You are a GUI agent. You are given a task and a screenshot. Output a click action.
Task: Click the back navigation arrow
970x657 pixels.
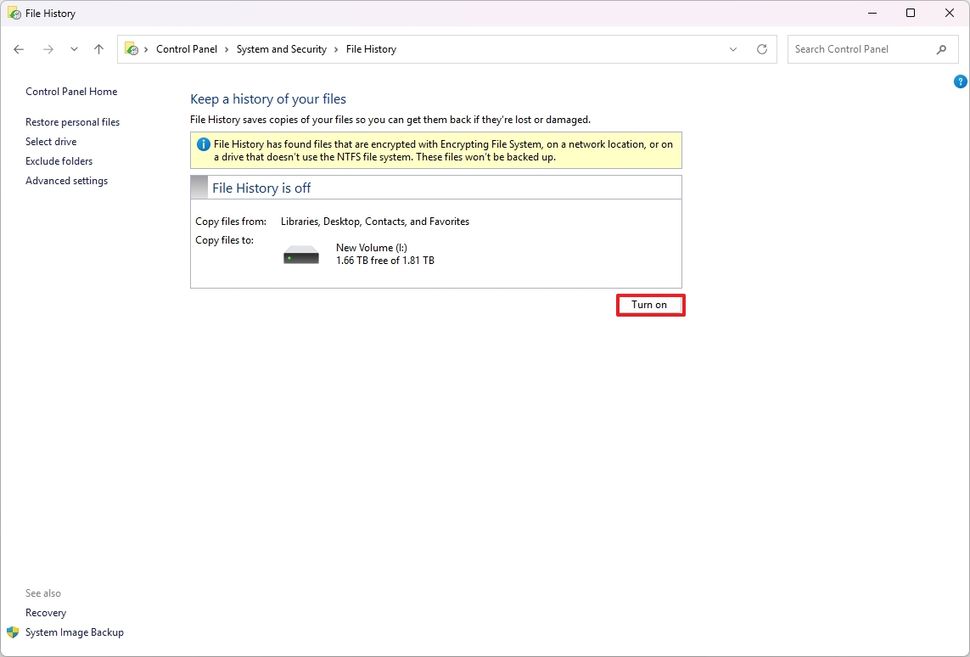click(x=18, y=48)
